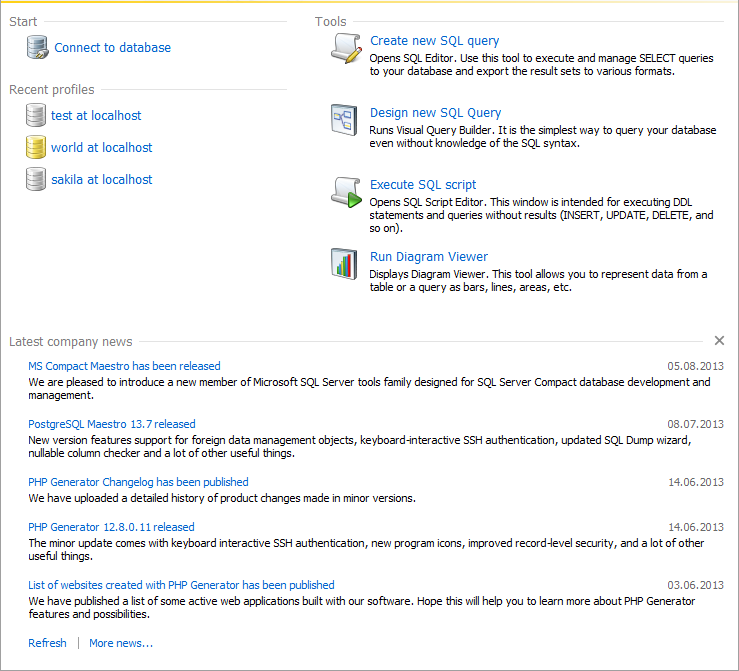The image size is (739, 671).
Task: Open the sakila at localhost profile link
Action: pyautogui.click(x=101, y=179)
